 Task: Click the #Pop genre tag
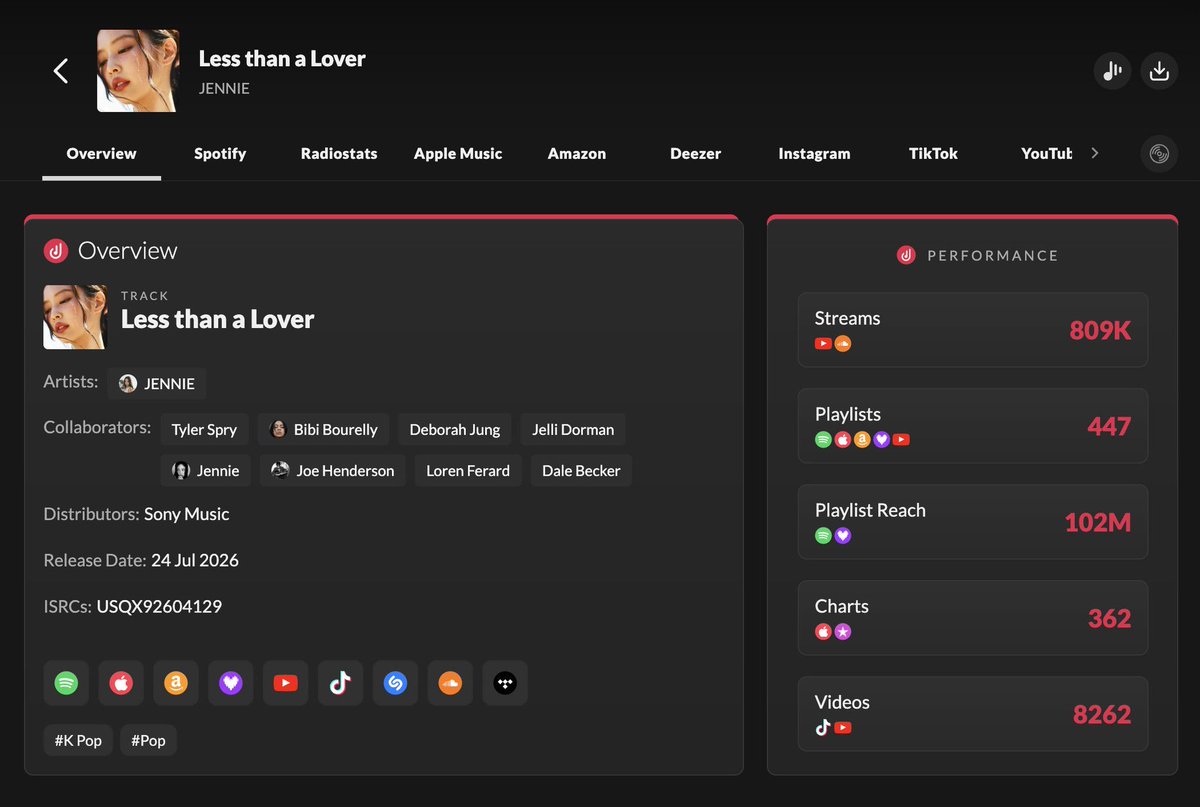[149, 741]
